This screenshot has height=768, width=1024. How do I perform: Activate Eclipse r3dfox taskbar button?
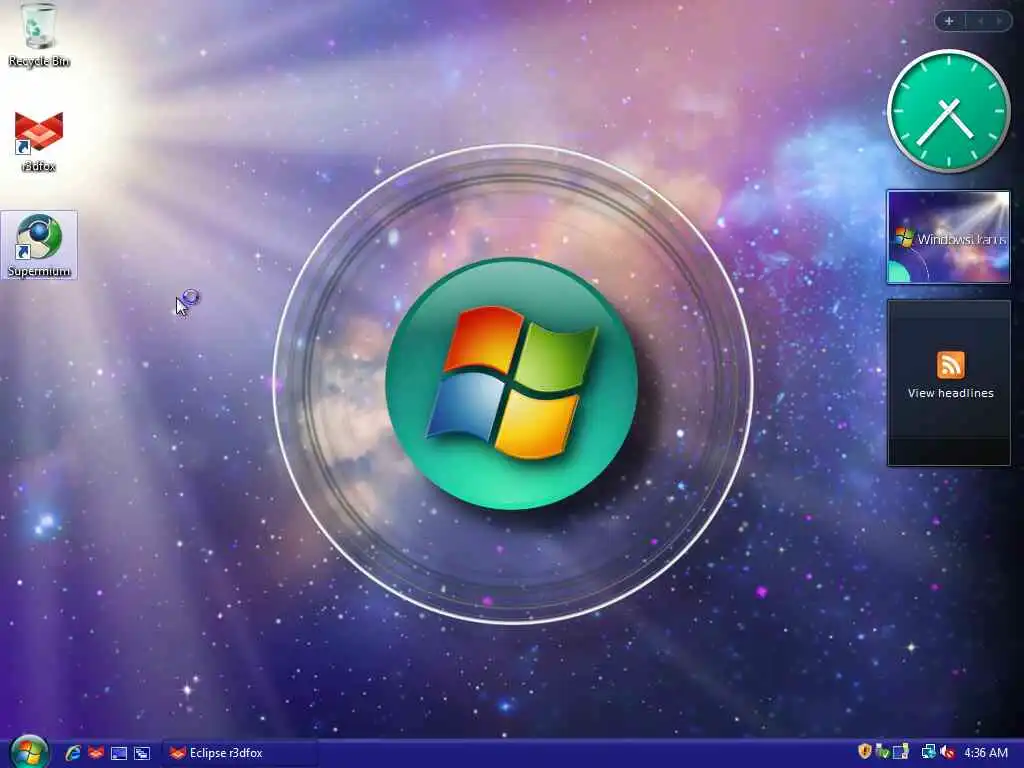point(239,753)
